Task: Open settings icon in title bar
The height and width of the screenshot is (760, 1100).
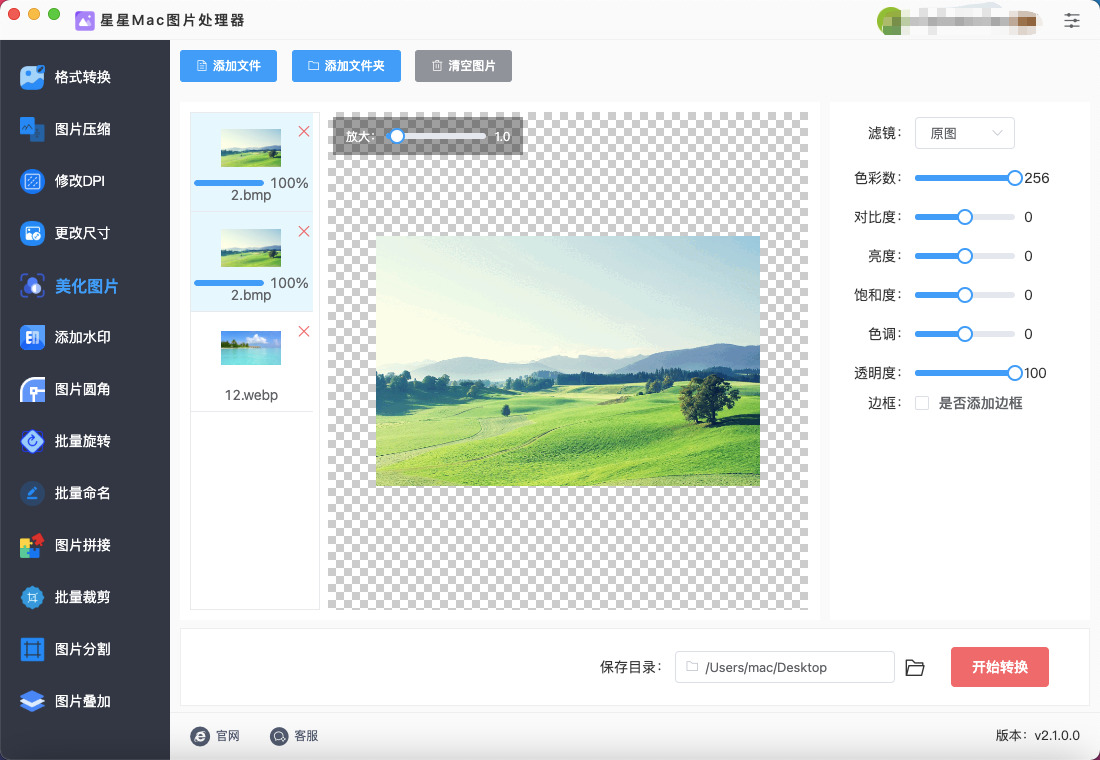Action: tap(1072, 20)
